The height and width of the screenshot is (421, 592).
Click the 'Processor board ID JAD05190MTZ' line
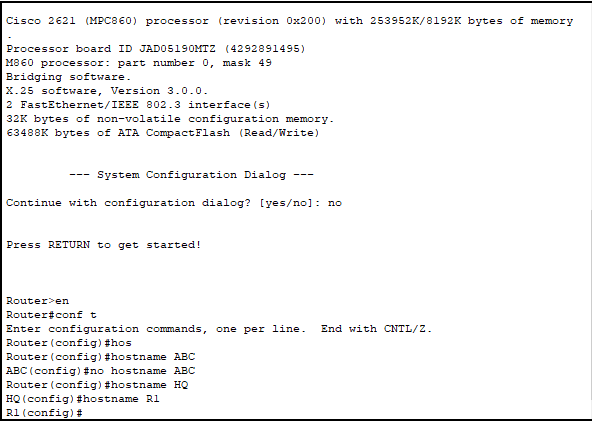(156, 49)
